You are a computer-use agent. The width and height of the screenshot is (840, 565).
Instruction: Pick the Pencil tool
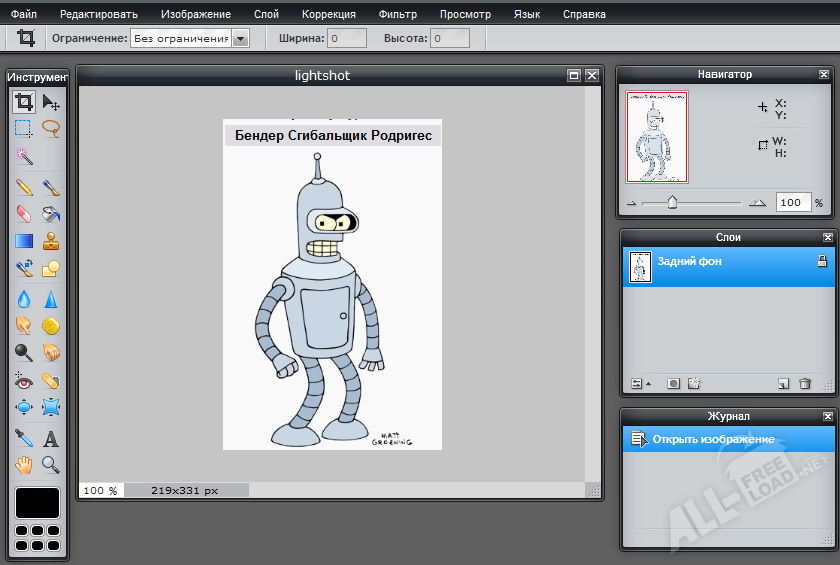click(24, 186)
